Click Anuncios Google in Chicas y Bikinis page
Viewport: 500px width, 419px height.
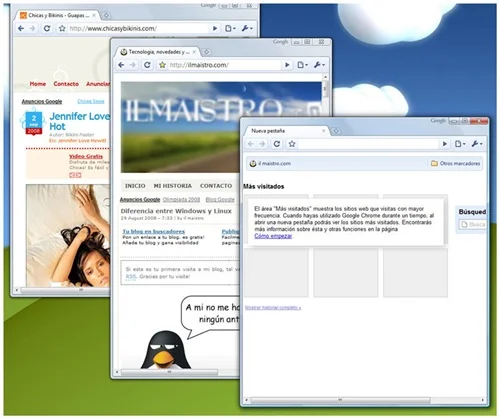tap(42, 101)
